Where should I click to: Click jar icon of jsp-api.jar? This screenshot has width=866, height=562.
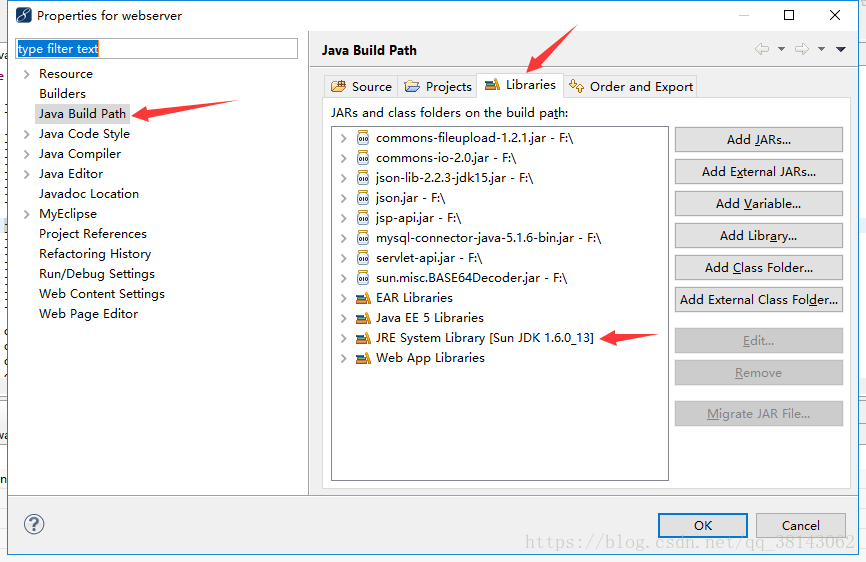pos(363,218)
